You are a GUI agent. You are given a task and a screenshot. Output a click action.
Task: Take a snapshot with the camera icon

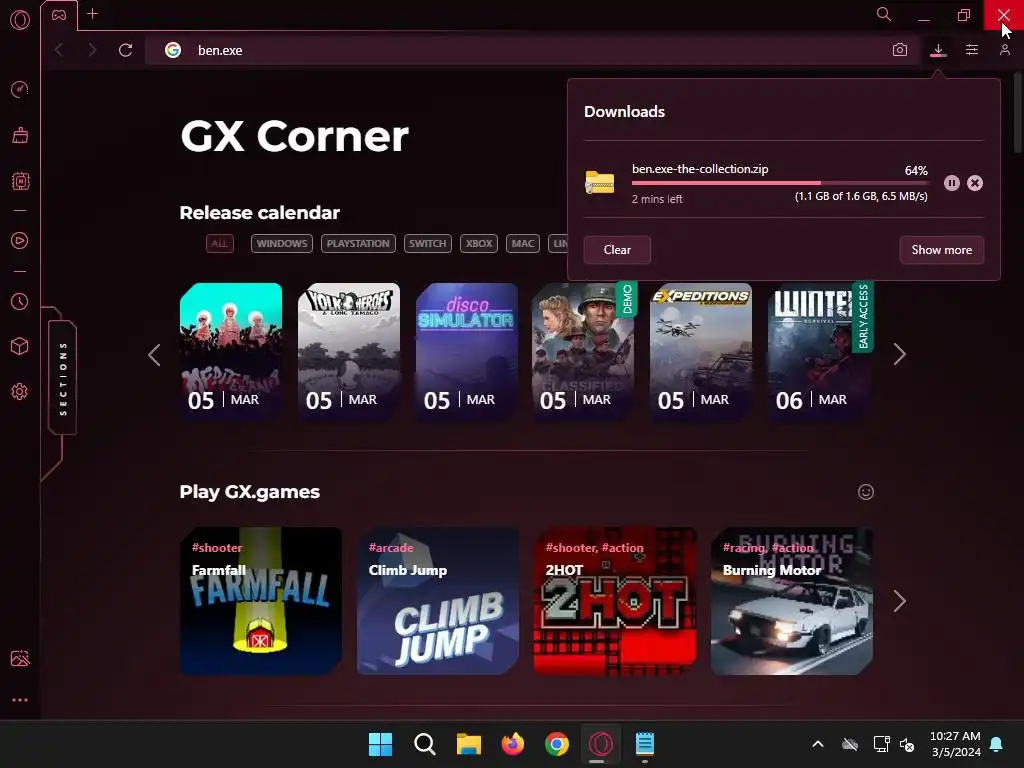click(900, 50)
